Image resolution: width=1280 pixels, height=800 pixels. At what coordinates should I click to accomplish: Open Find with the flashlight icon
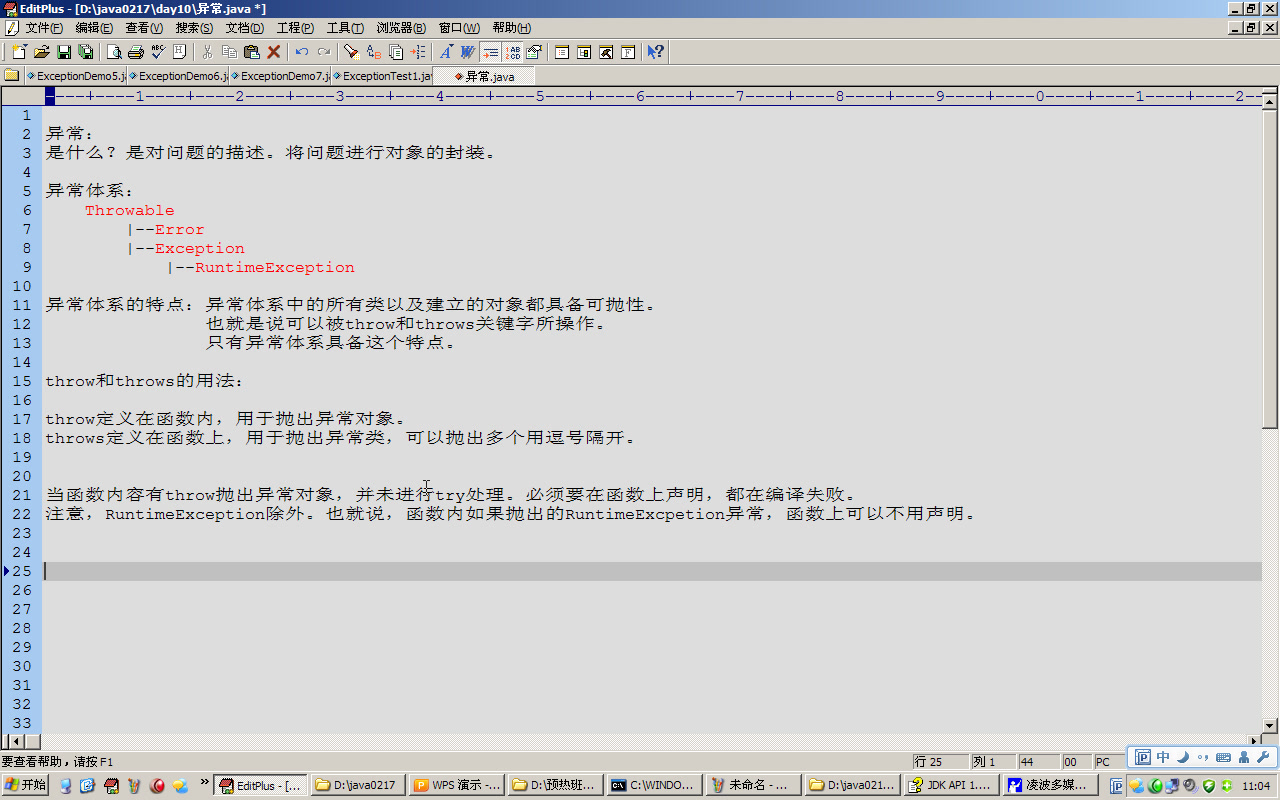pyautogui.click(x=351, y=52)
